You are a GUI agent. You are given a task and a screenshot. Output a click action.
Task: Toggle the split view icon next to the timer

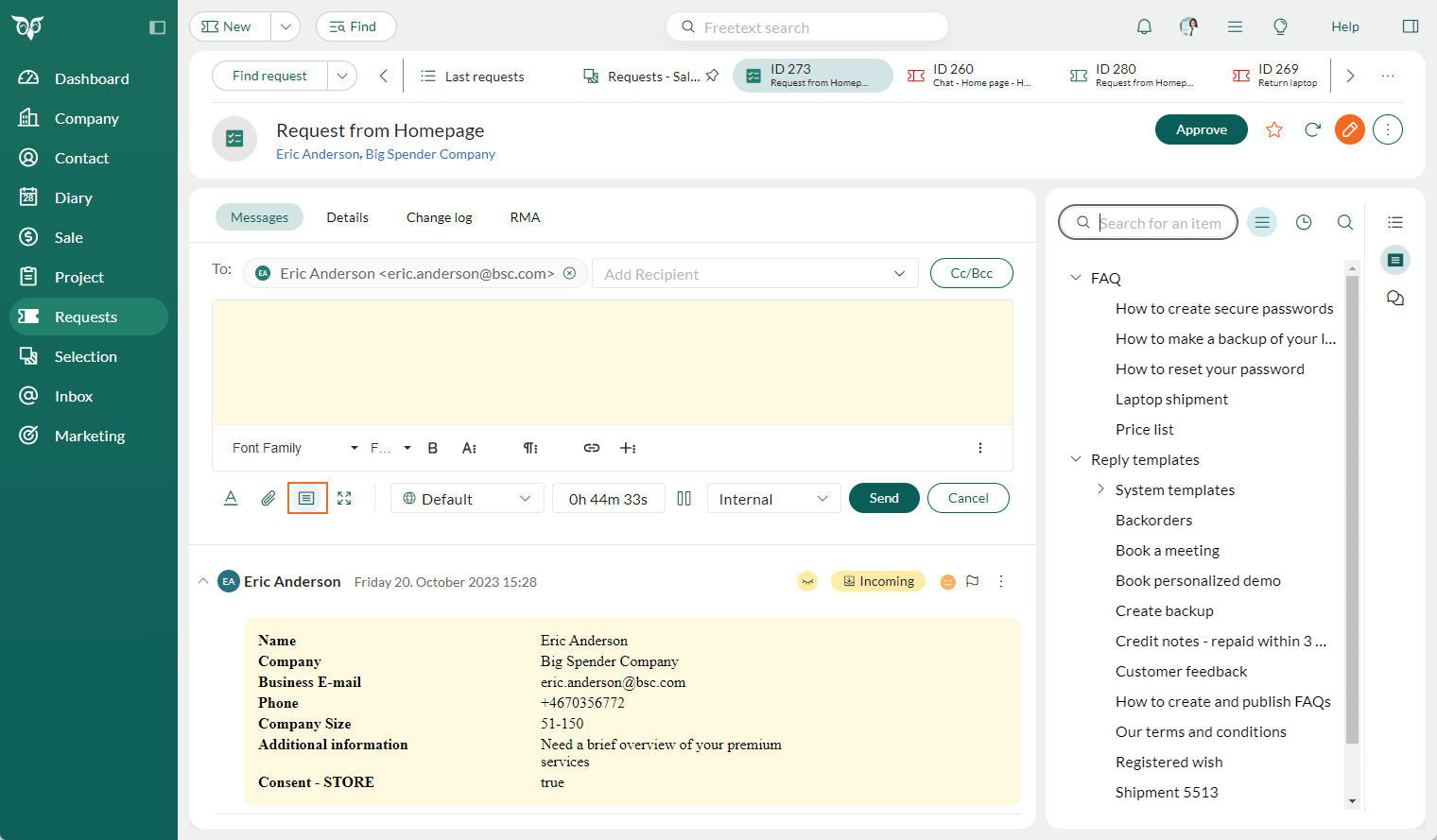(684, 498)
